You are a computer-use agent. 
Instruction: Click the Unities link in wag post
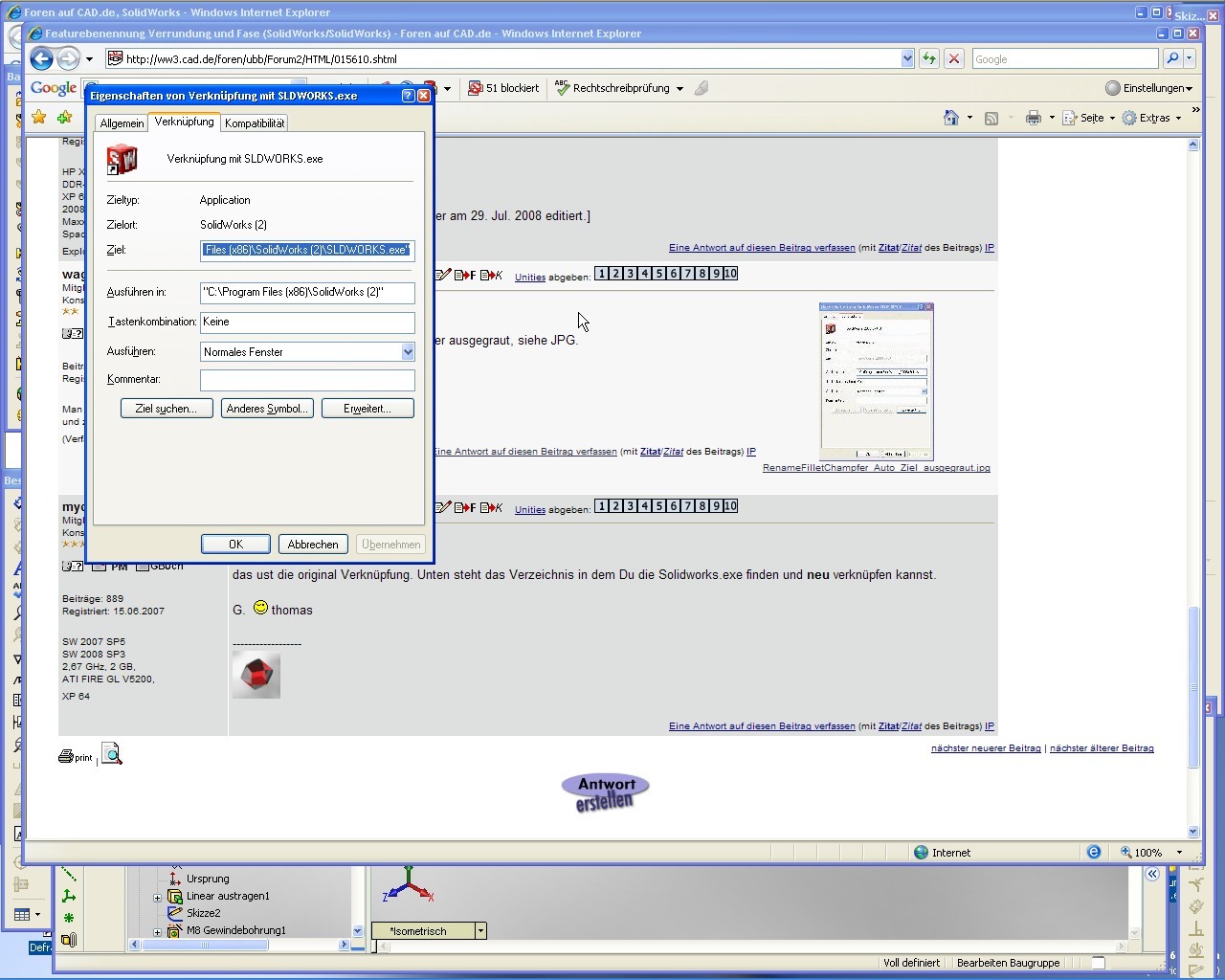point(530,278)
